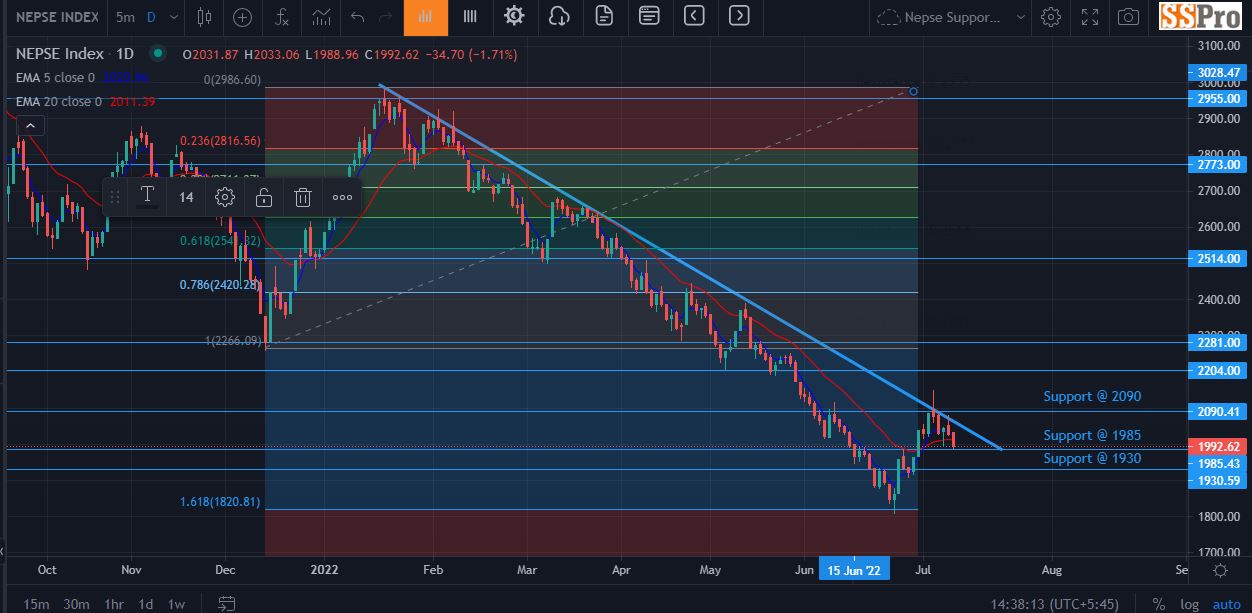Switch to the 15m timeframe tab
This screenshot has width=1252, height=613.
[x=37, y=604]
